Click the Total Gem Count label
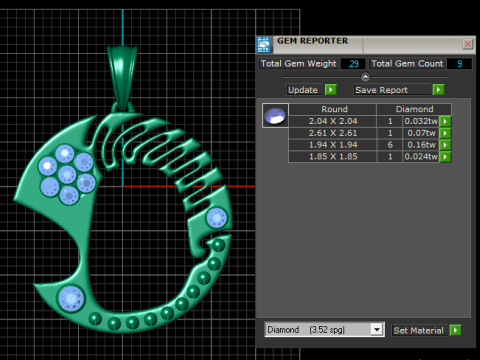The height and width of the screenshot is (360, 480). pos(407,64)
